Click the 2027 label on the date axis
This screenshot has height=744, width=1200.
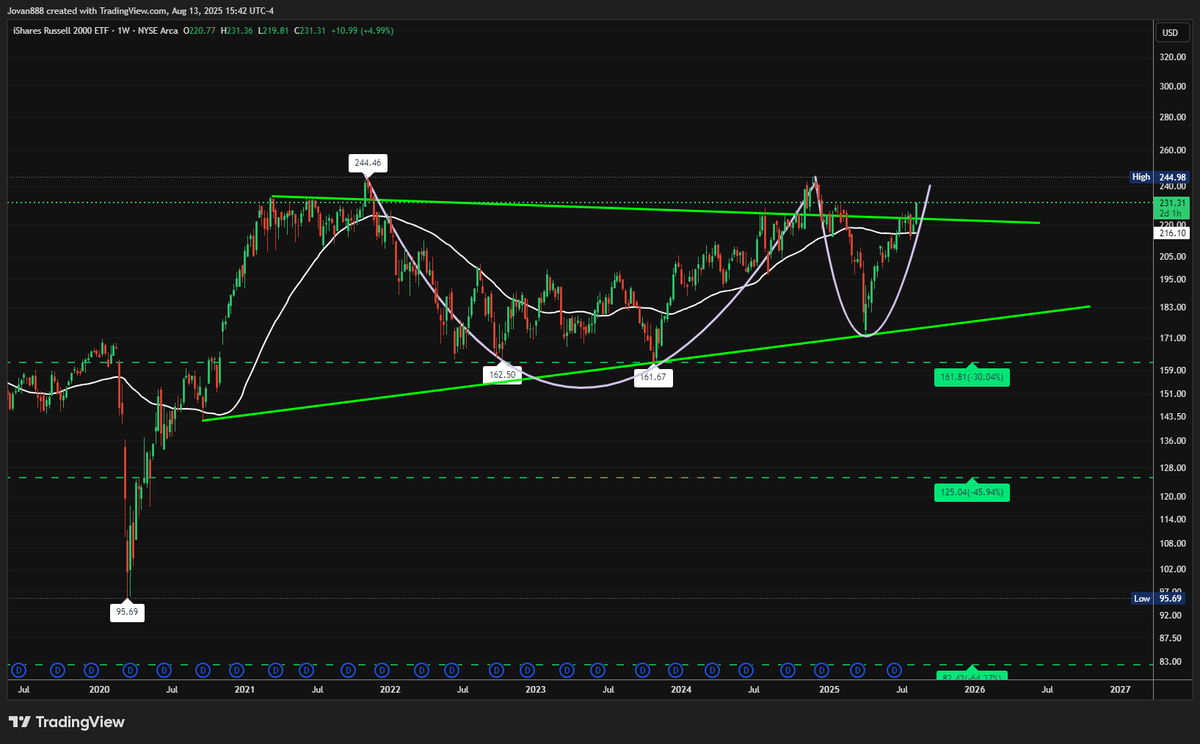point(1120,690)
